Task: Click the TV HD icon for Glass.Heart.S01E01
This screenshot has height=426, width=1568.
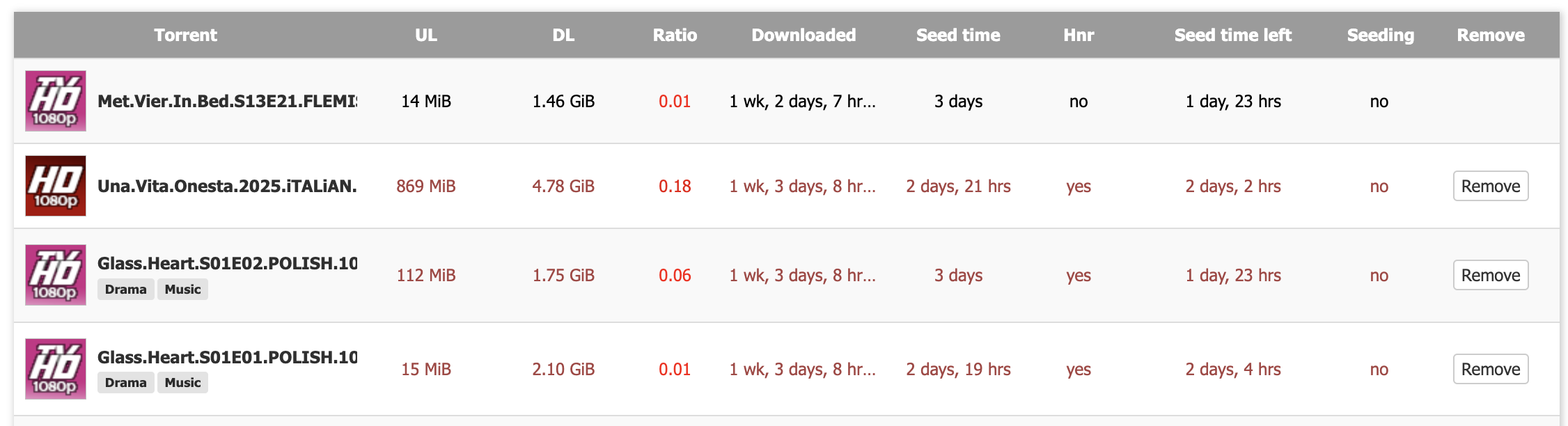Action: [x=56, y=369]
